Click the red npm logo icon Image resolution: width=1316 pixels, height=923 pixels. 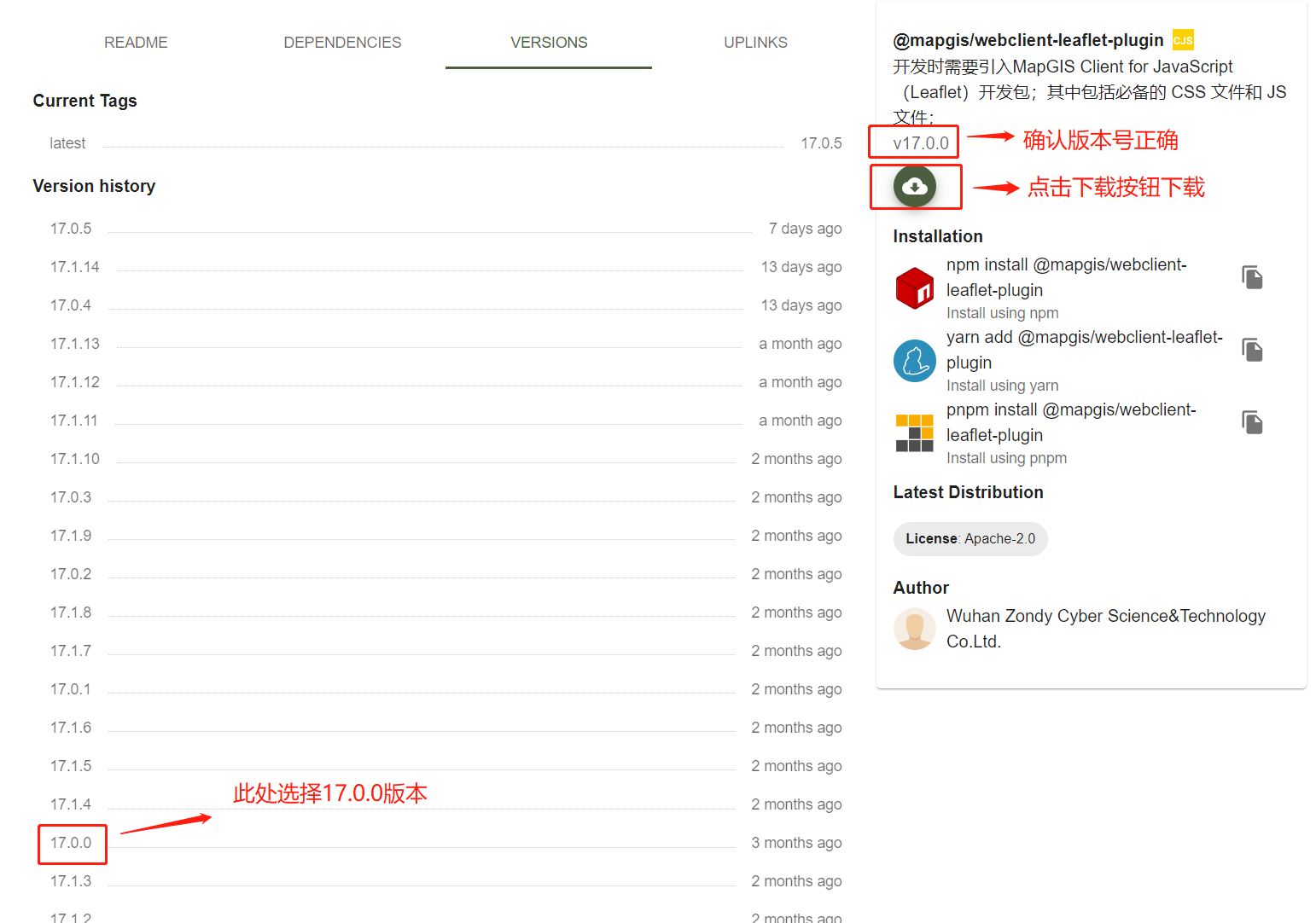tap(914, 287)
